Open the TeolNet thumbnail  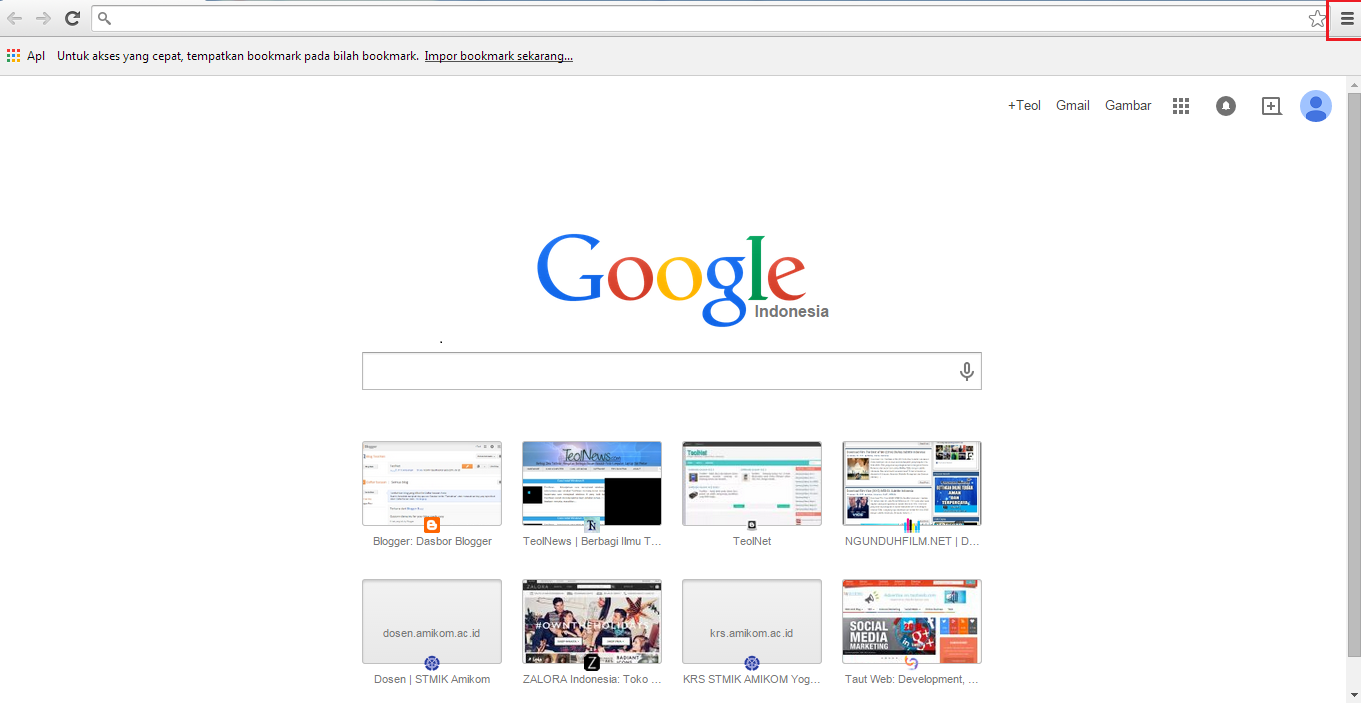752,484
